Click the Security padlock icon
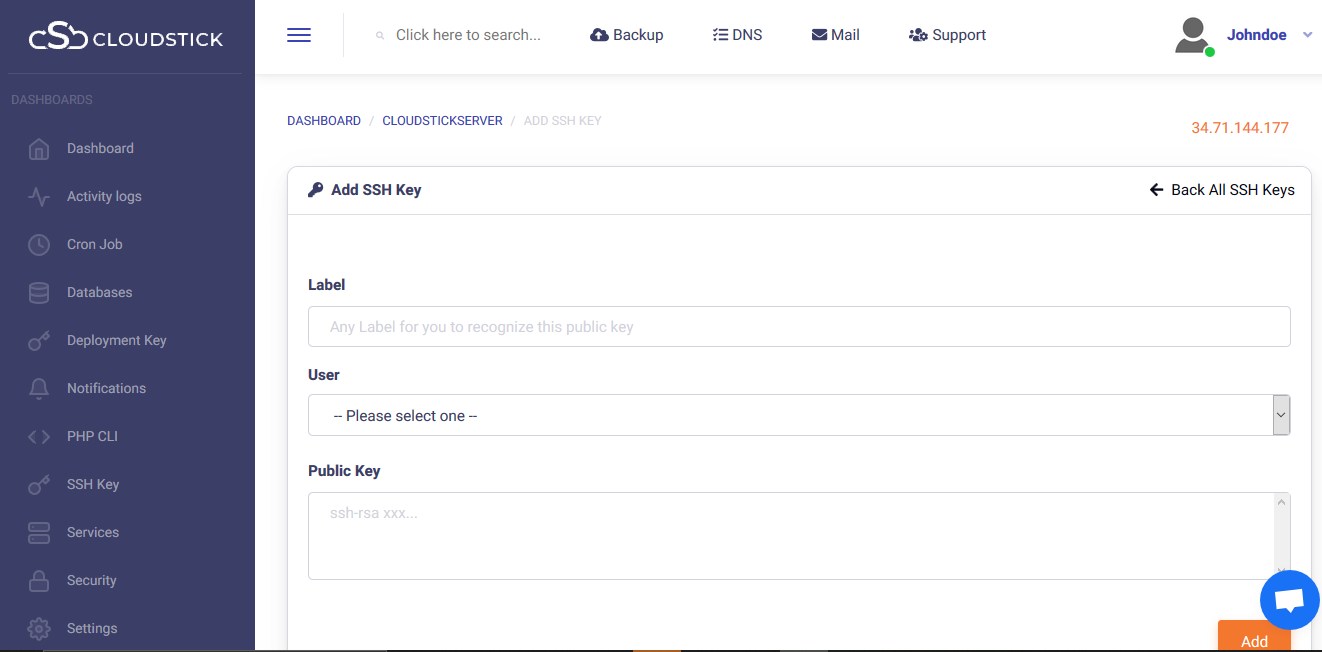This screenshot has height=652, width=1322. pos(39,581)
